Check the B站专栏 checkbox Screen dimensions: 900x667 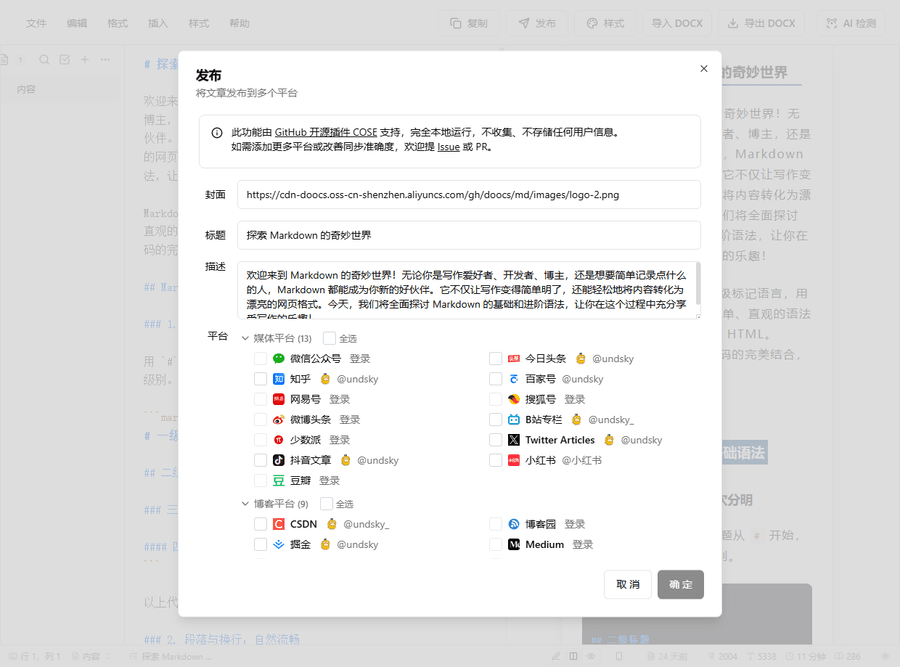click(495, 420)
